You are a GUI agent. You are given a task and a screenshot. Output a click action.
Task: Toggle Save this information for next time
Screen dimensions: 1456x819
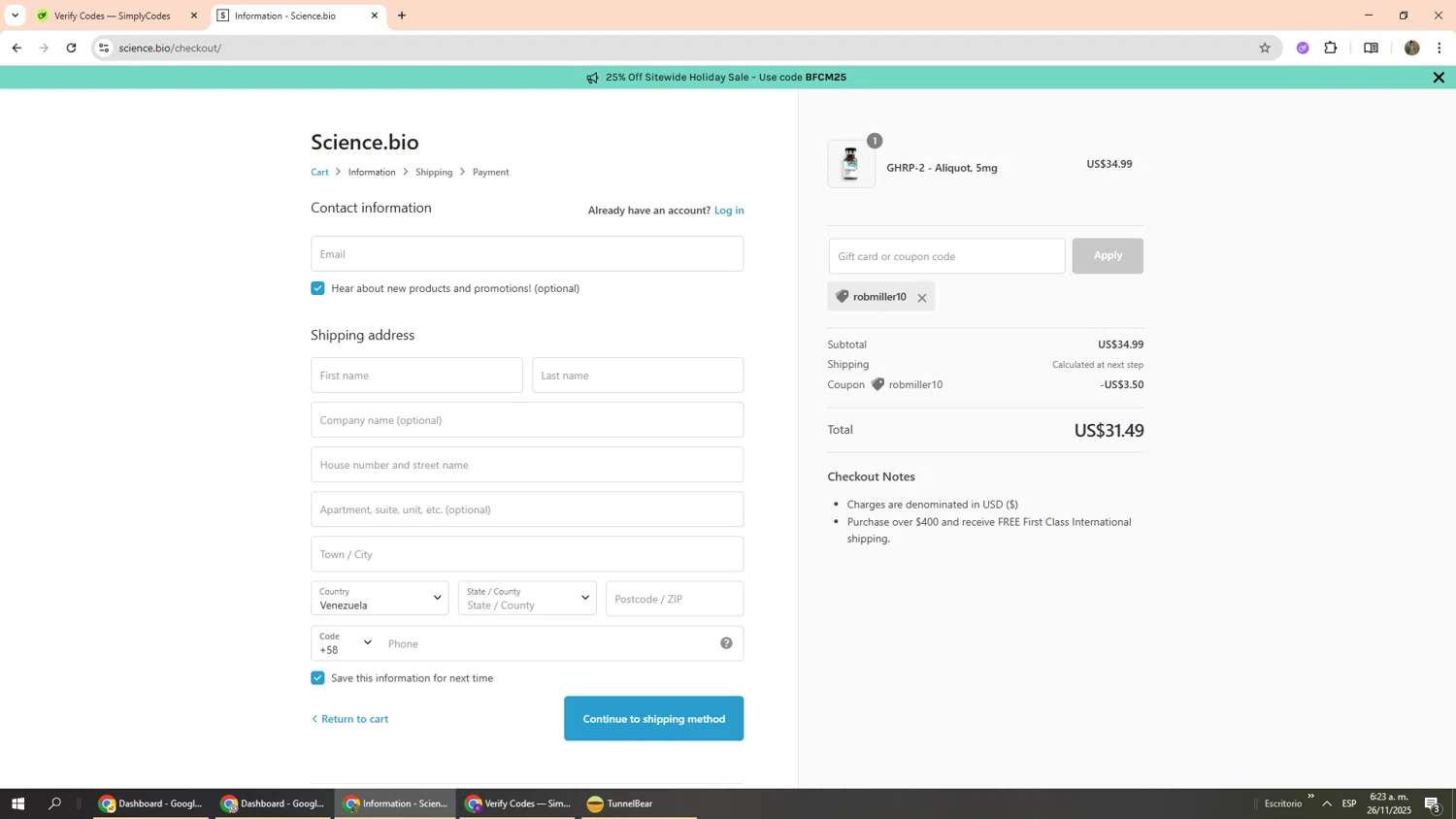pos(317,678)
